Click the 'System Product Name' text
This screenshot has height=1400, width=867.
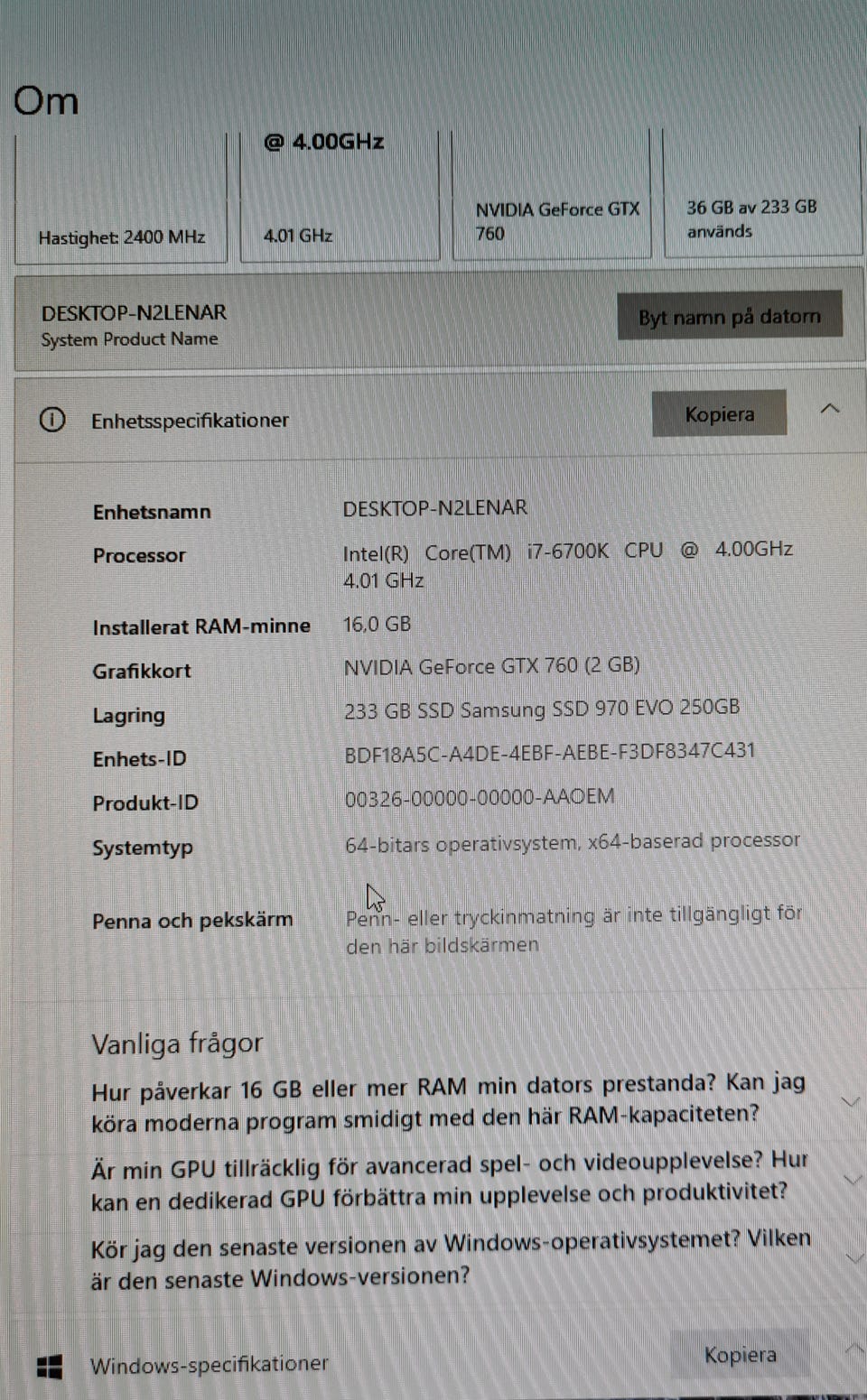pyautogui.click(x=129, y=339)
